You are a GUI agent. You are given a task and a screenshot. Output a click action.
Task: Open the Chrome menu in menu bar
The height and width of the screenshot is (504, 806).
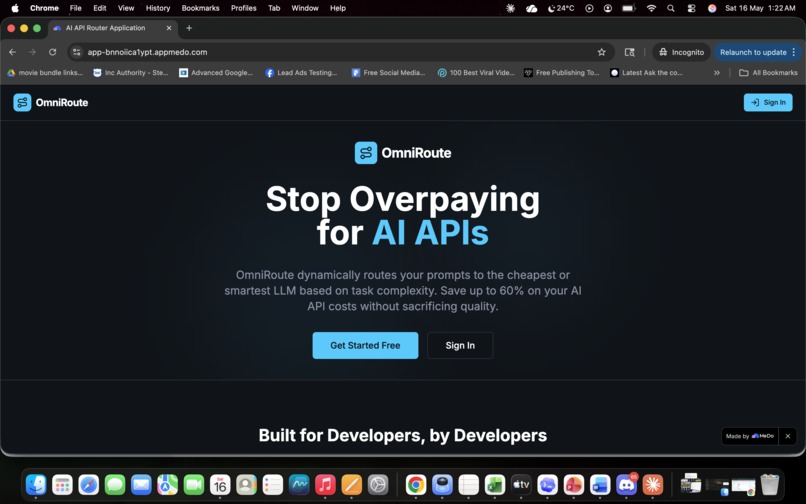44,8
